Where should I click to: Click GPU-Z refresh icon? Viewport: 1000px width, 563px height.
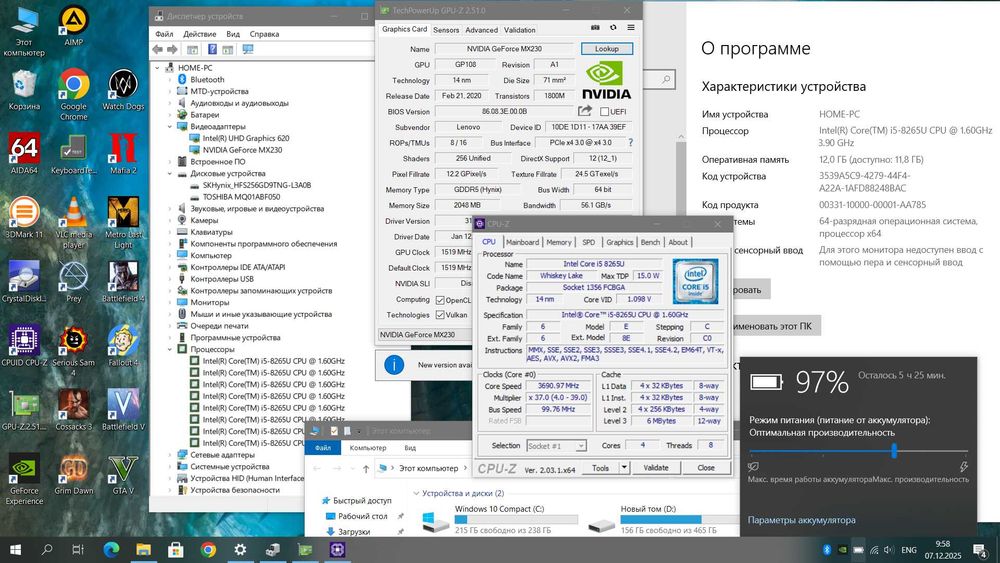(x=613, y=28)
